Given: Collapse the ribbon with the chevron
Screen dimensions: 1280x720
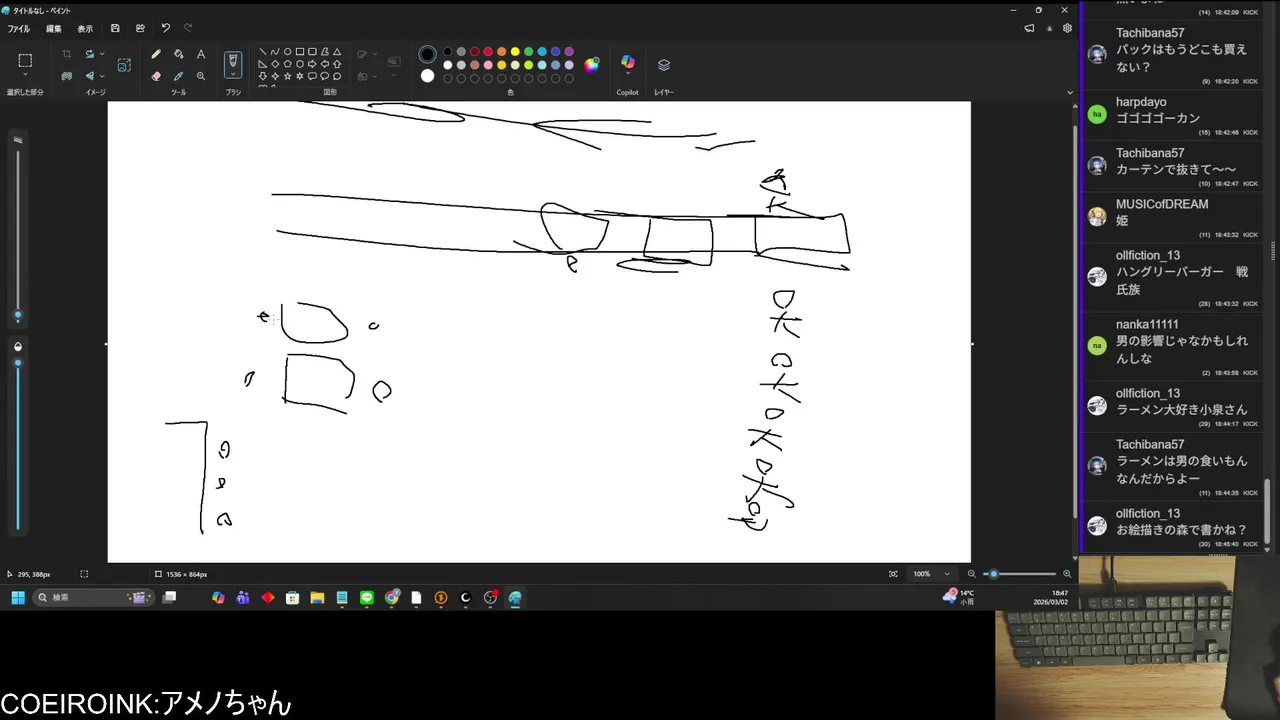Looking at the screenshot, I should tap(1069, 92).
